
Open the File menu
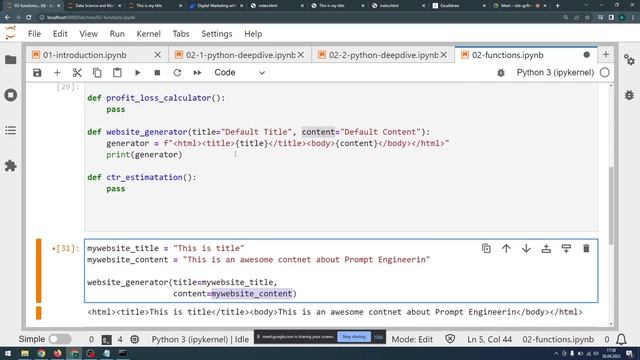point(34,34)
